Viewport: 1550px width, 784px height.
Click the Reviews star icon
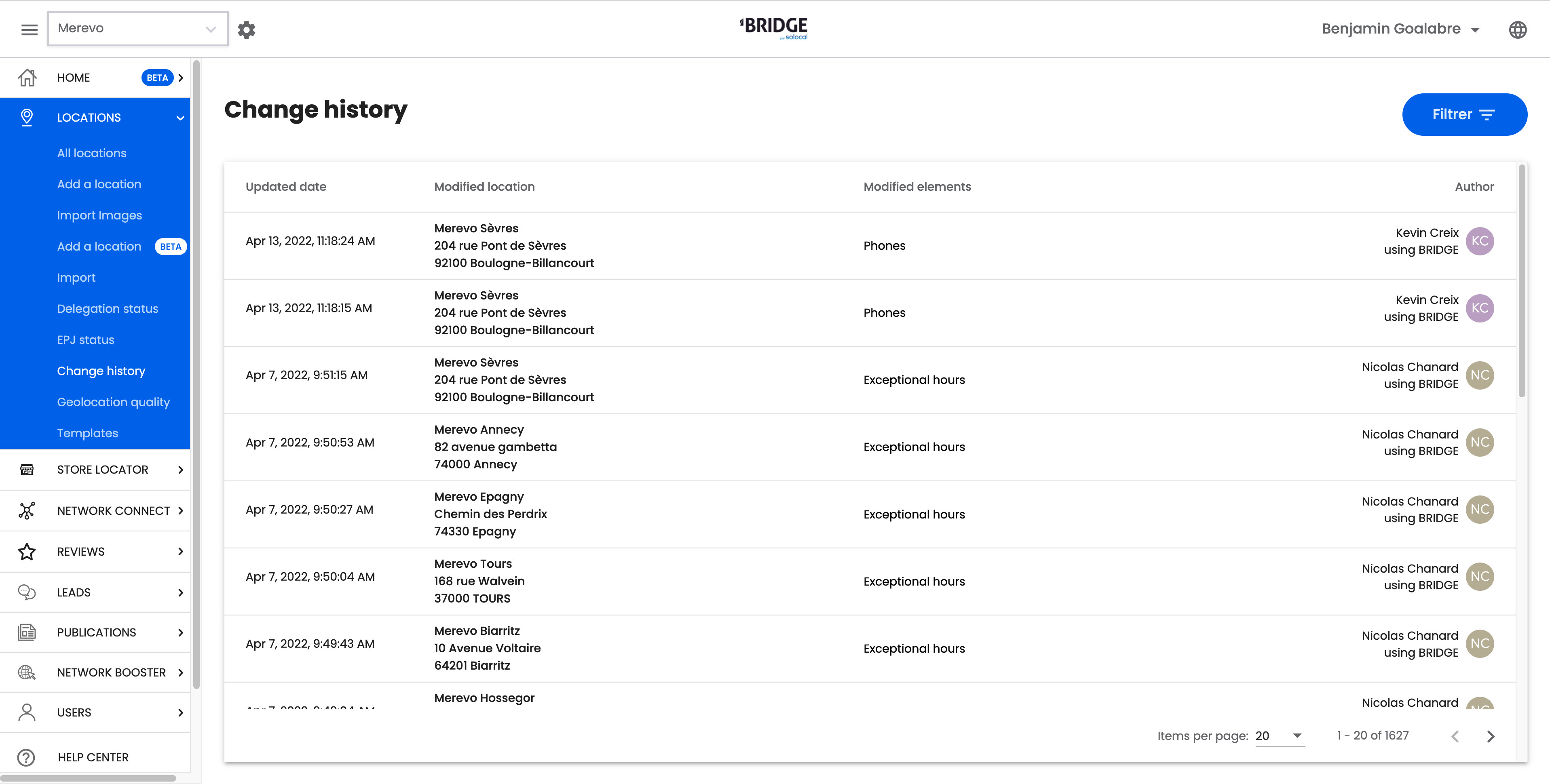click(26, 551)
